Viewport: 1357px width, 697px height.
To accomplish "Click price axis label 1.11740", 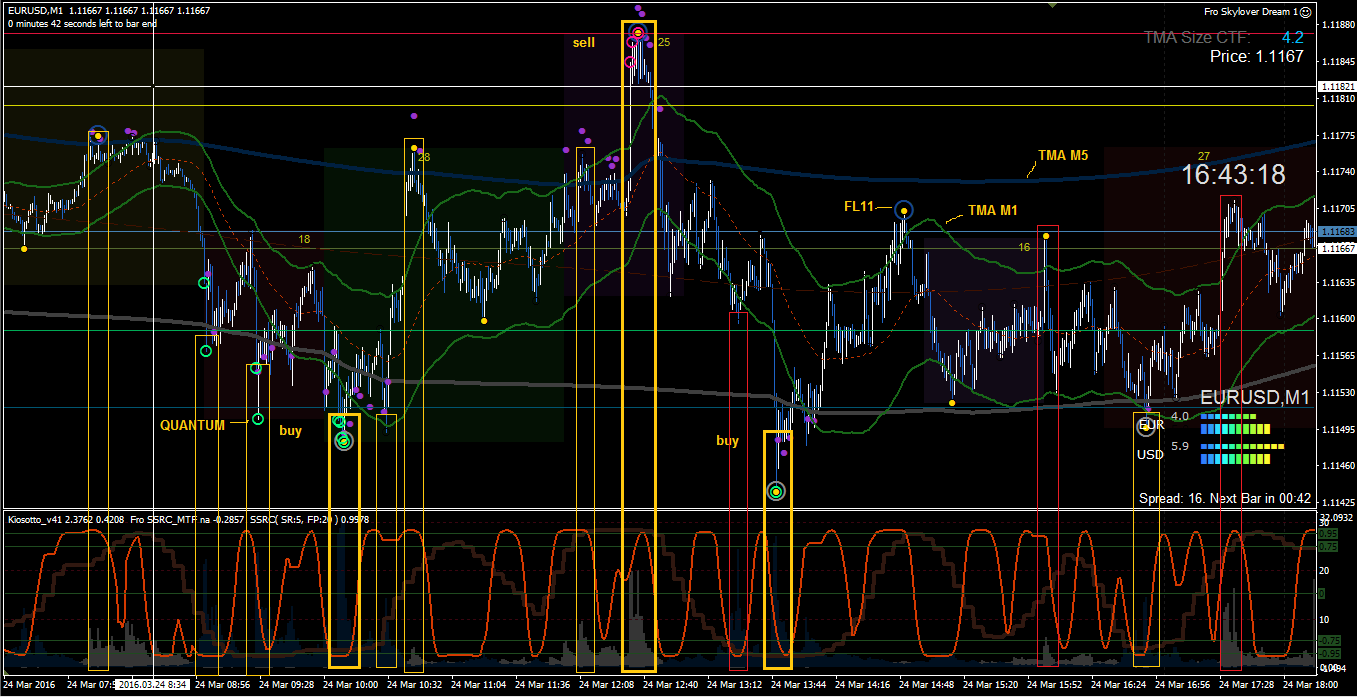I will point(1338,172).
